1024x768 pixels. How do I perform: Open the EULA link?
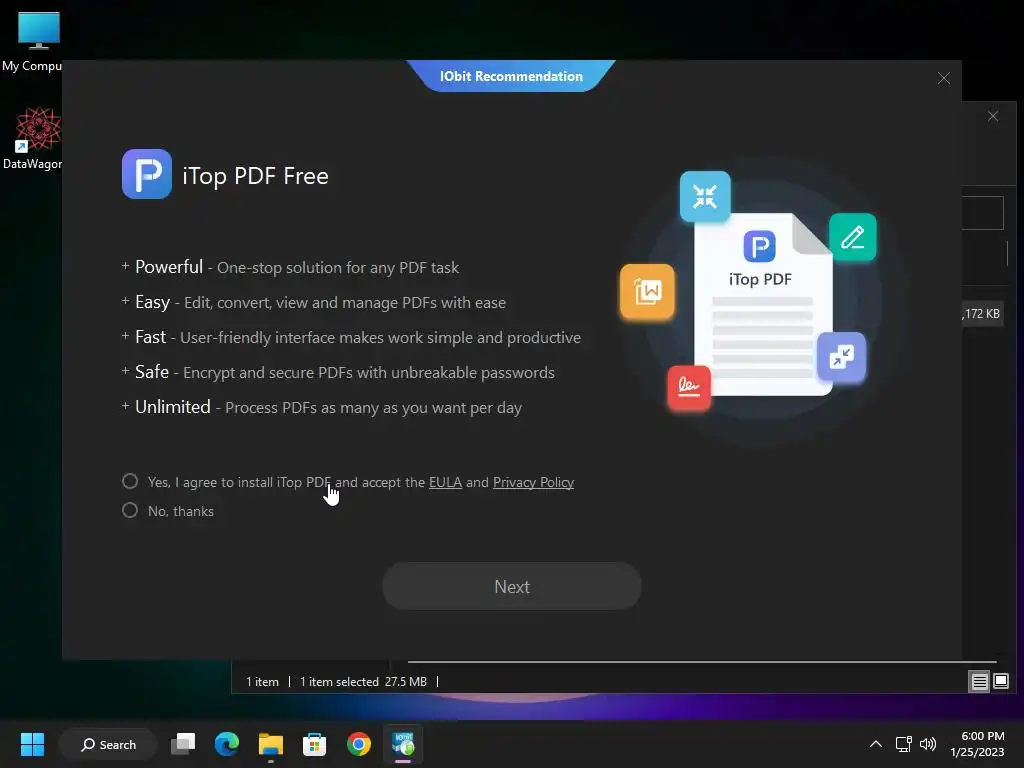[445, 482]
